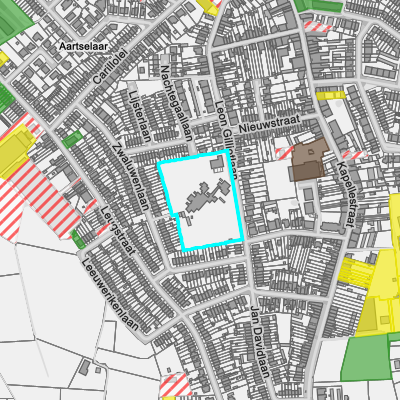The width and height of the screenshot is (400, 400).
Task: Select the Carillolei street label
Action: tap(110, 66)
